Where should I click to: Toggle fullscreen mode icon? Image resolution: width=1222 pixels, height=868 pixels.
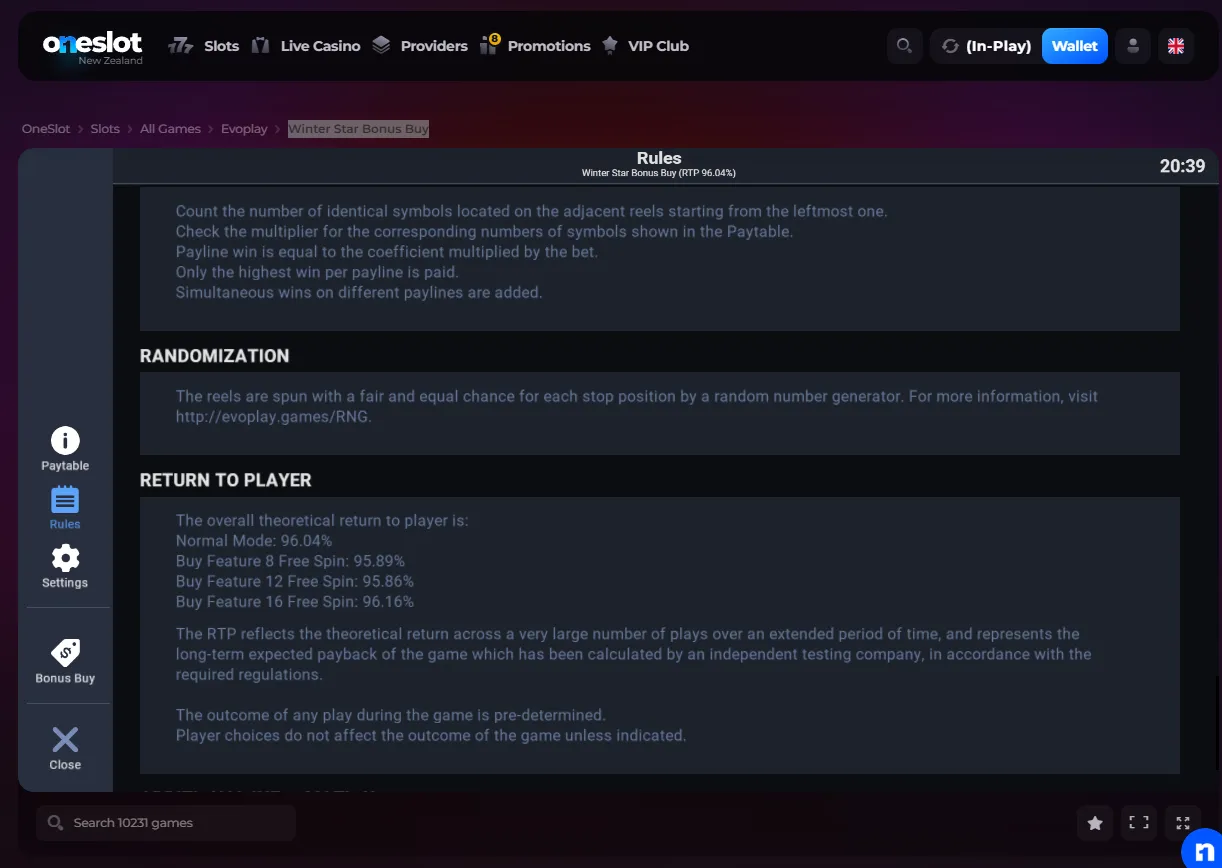point(1139,823)
